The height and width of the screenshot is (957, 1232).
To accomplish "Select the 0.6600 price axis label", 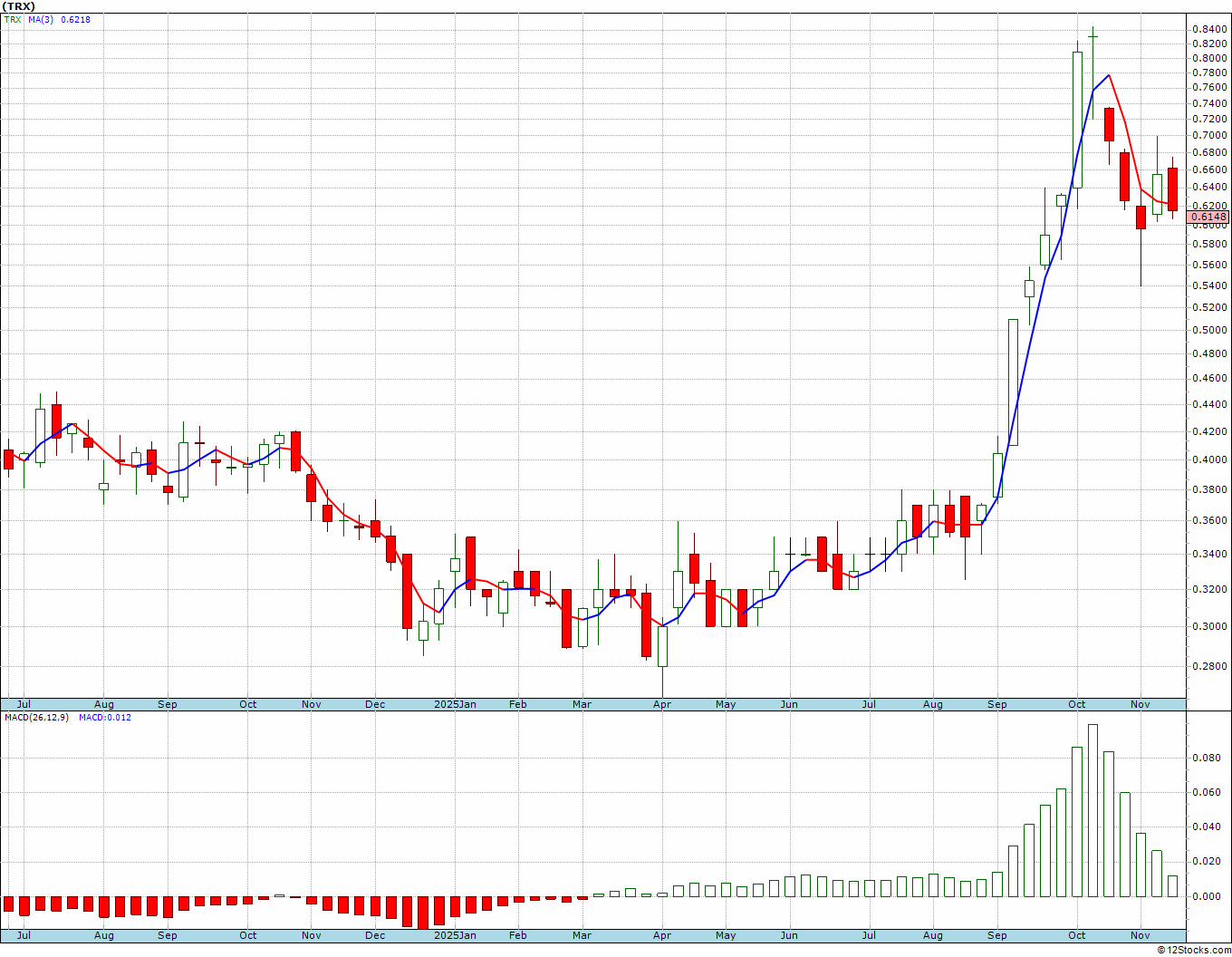I will (x=1209, y=169).
